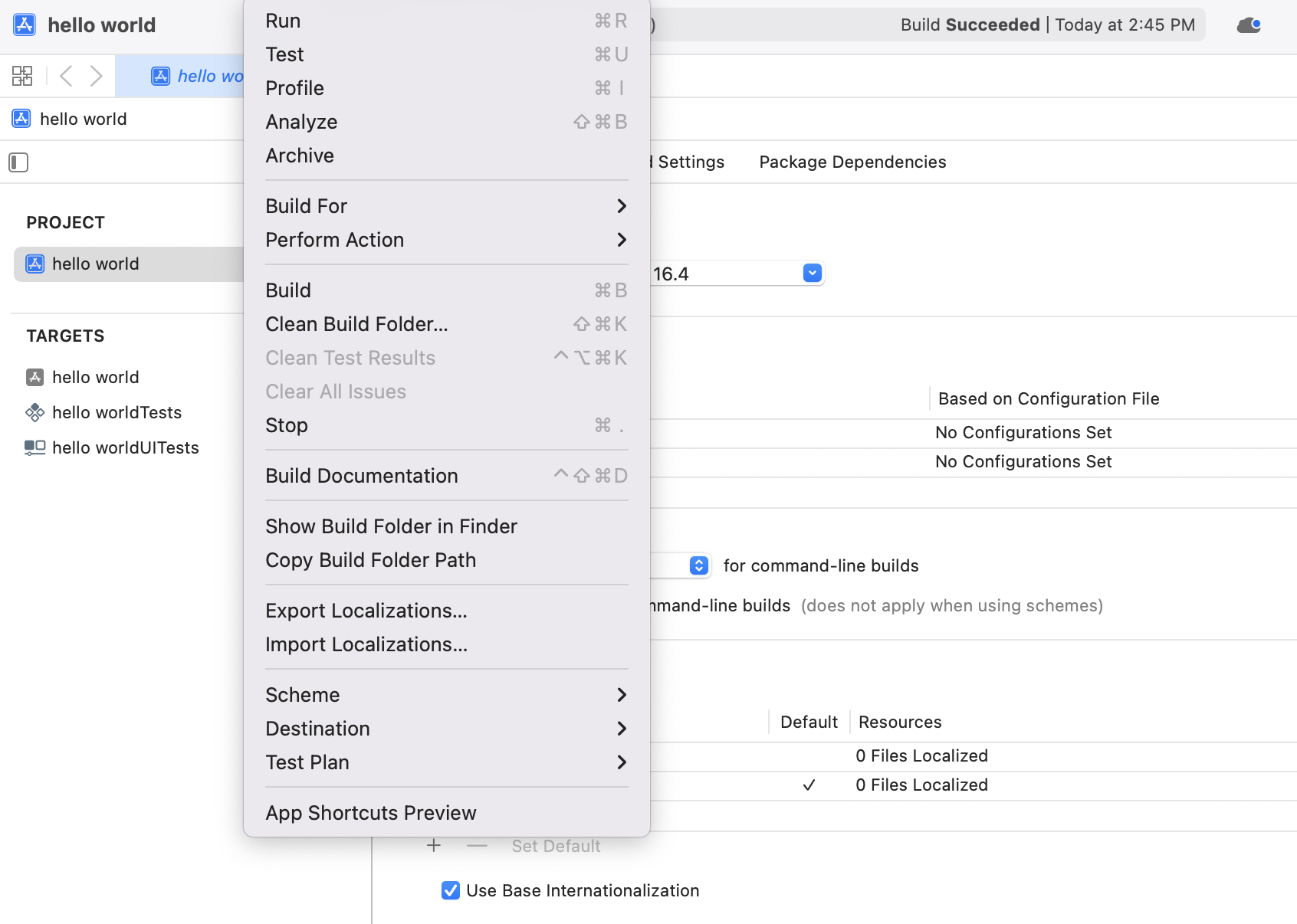The image size is (1297, 924).
Task: Select the hello wo editor tab
Action: pos(179,76)
